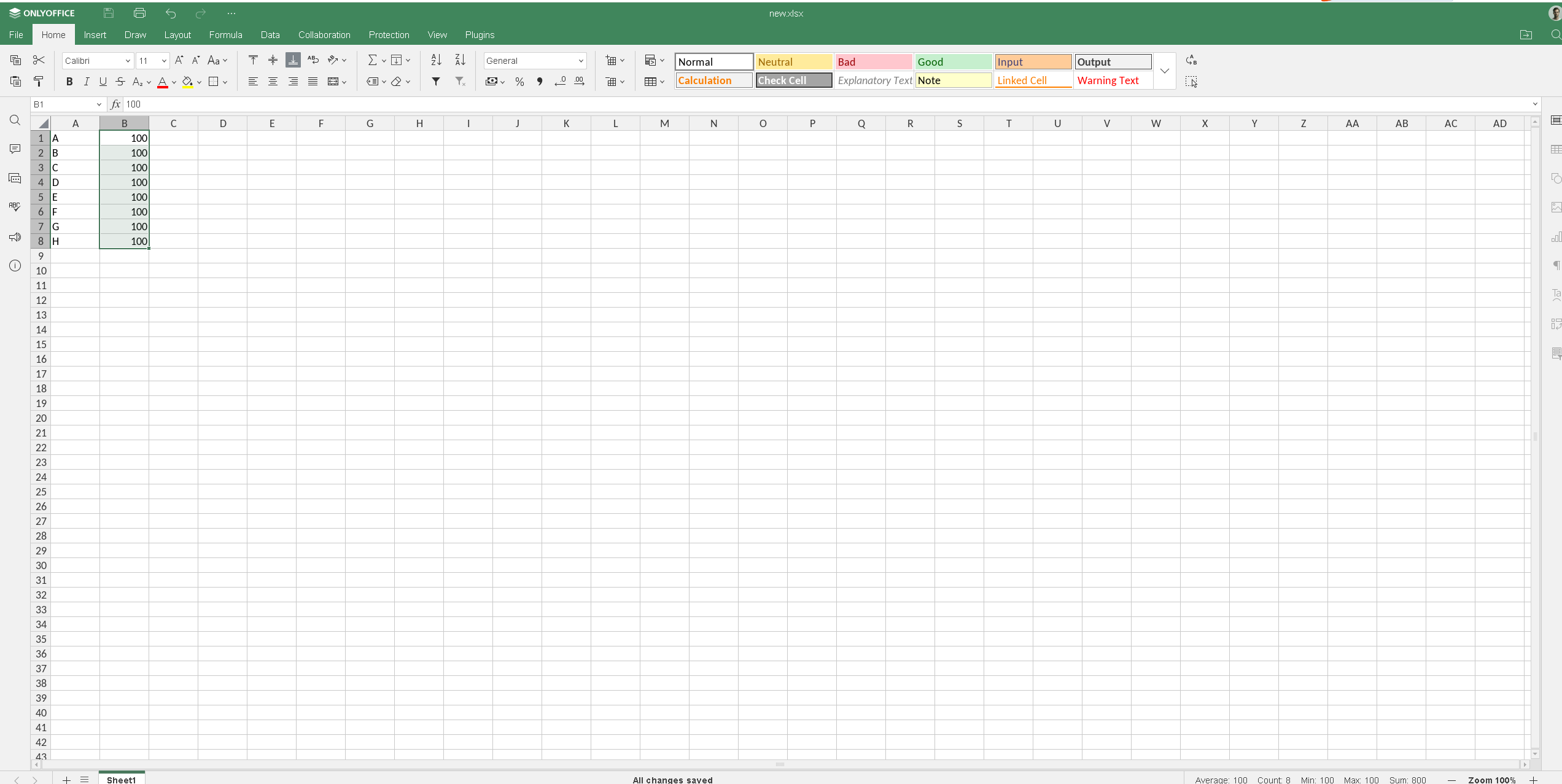Click the red font color swatch
Image resolution: width=1562 pixels, height=784 pixels.
[163, 82]
